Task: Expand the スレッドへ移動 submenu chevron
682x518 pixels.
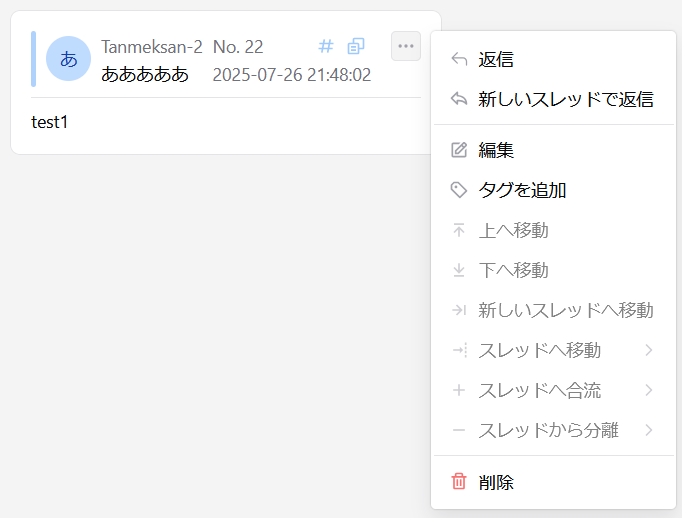Action: point(649,350)
